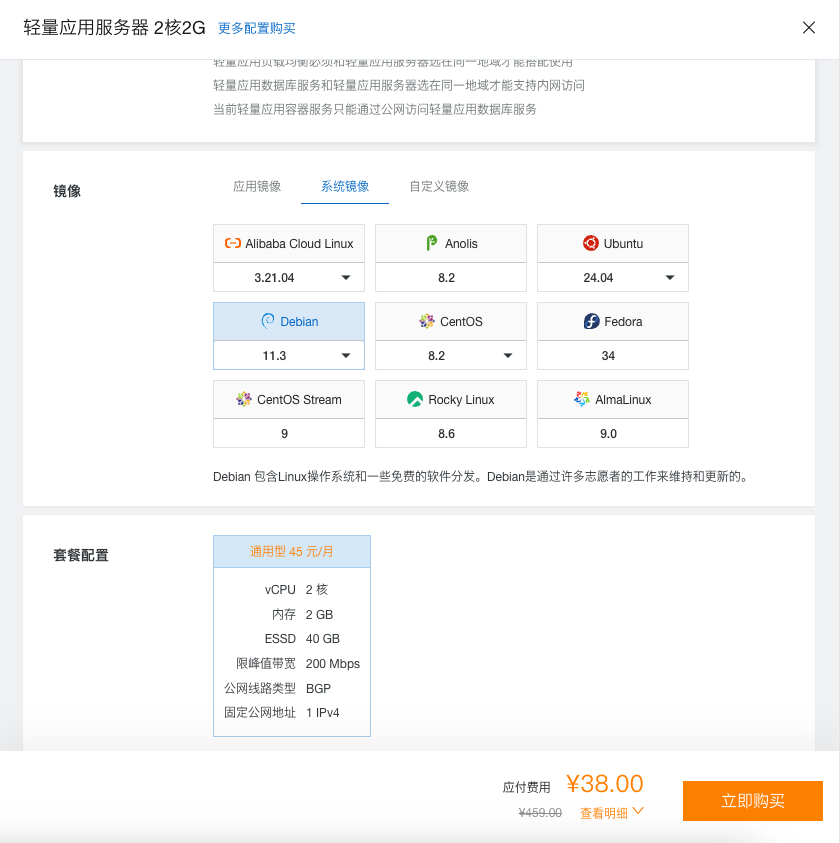The height and width of the screenshot is (843, 840).
Task: Pick the CentOS logo icon
Action: (x=426, y=321)
